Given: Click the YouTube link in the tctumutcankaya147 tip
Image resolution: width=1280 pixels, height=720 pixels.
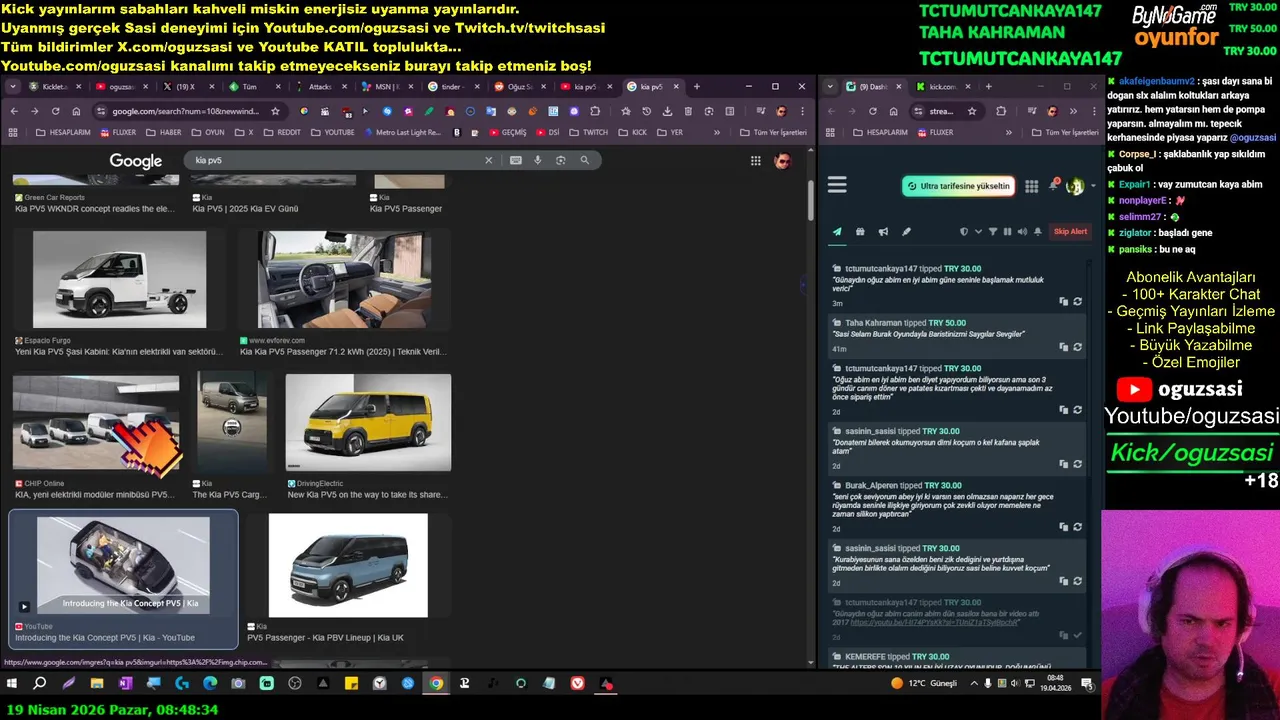Looking at the screenshot, I should tap(934, 622).
